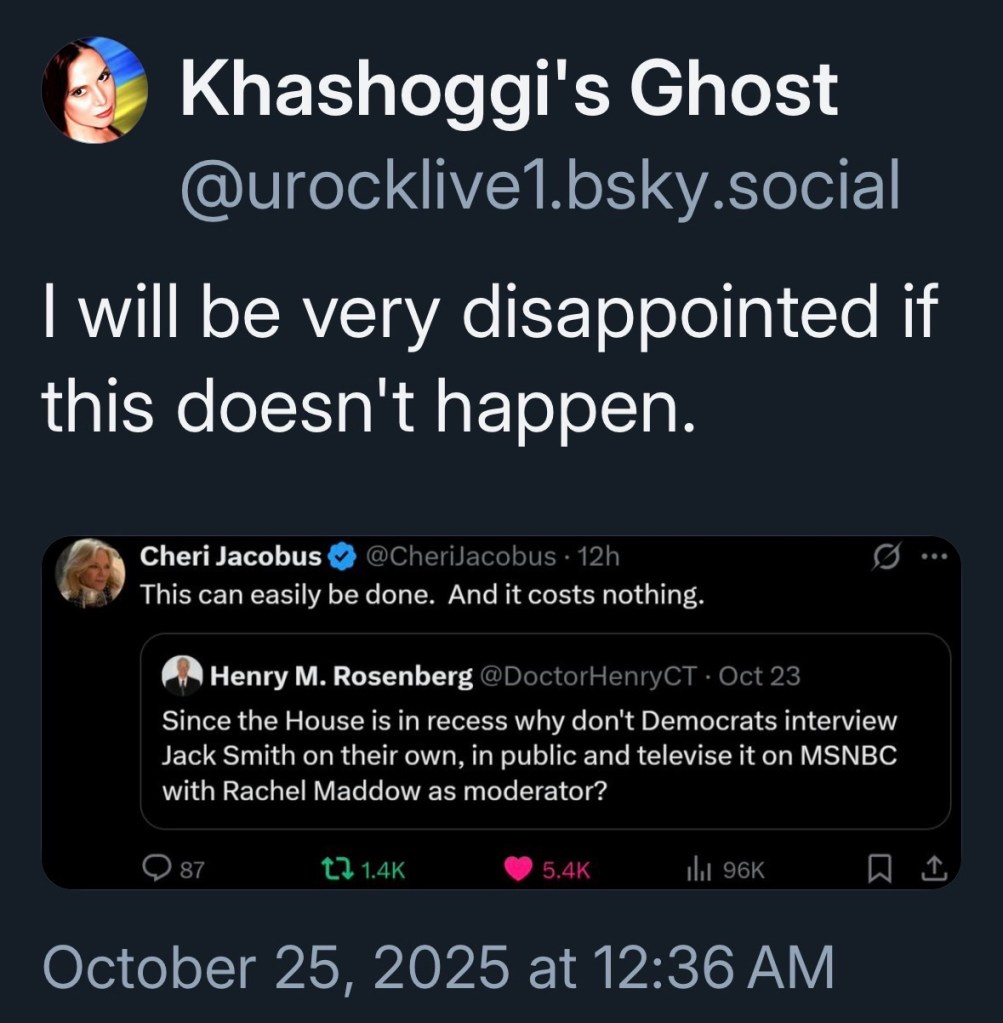The image size is (1003, 1023).
Task: Select the Cheri Jacobus author name
Action: (230, 557)
